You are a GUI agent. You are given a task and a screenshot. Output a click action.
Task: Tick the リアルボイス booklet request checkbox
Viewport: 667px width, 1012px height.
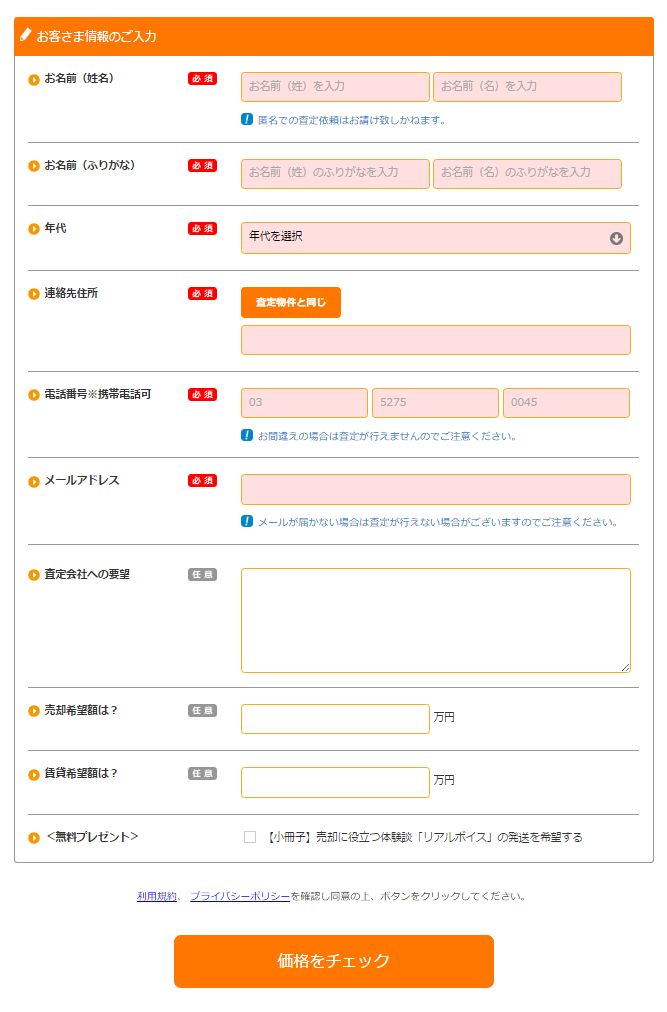(250, 837)
